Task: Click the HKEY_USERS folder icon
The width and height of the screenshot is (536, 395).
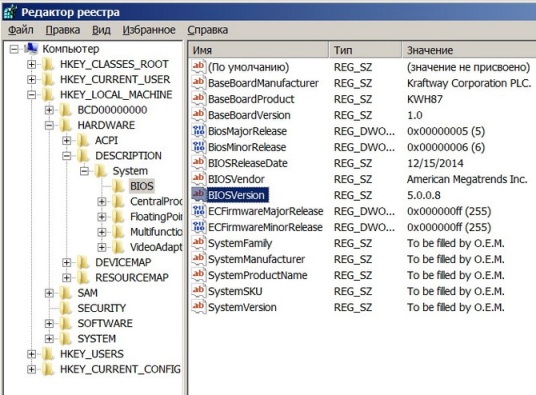Action: tap(48, 354)
